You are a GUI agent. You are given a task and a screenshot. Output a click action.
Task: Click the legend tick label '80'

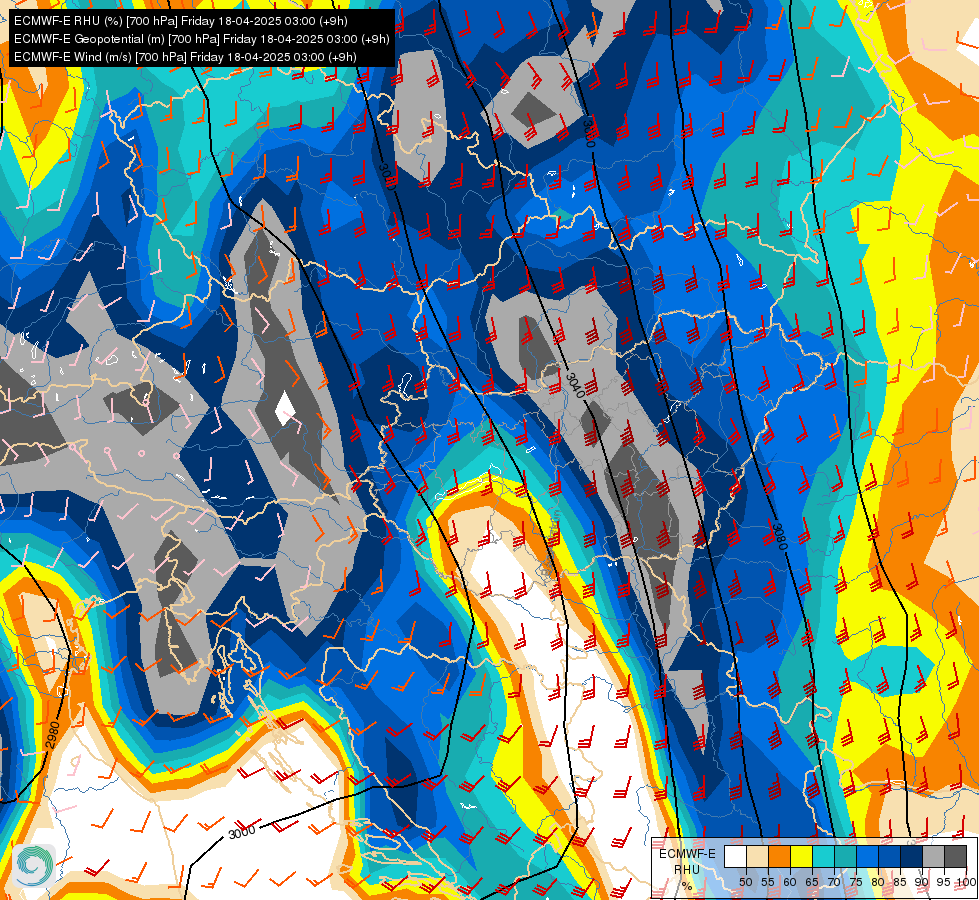click(x=878, y=882)
